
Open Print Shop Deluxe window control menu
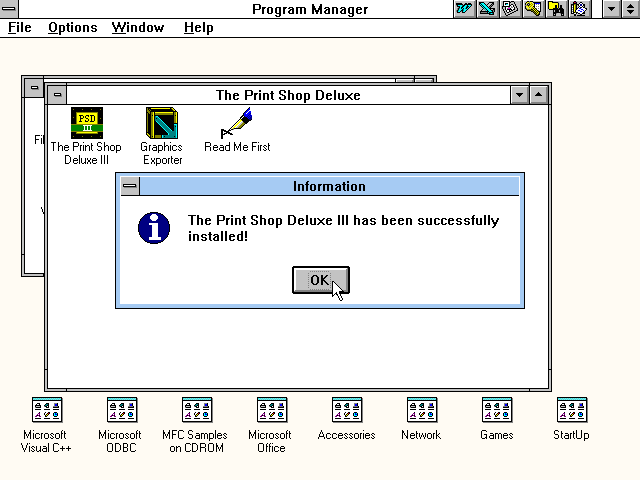pyautogui.click(x=57, y=95)
